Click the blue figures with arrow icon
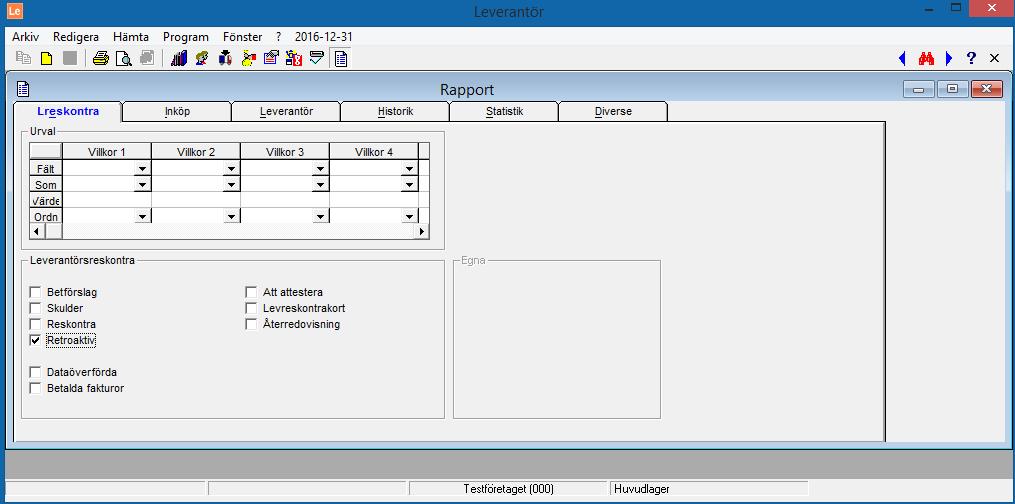This screenshot has width=1015, height=504. [x=225, y=59]
